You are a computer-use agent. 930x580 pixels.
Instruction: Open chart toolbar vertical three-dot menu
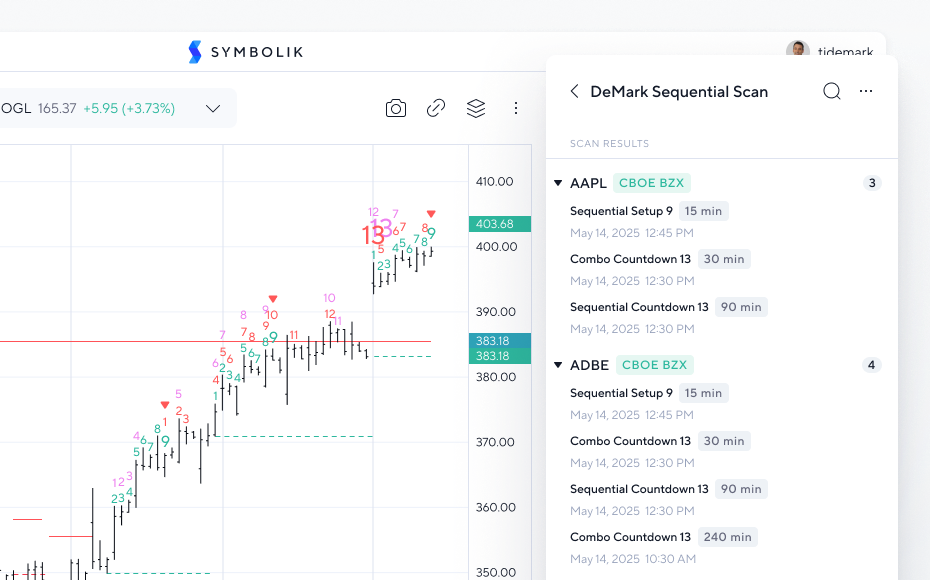pyautogui.click(x=515, y=108)
